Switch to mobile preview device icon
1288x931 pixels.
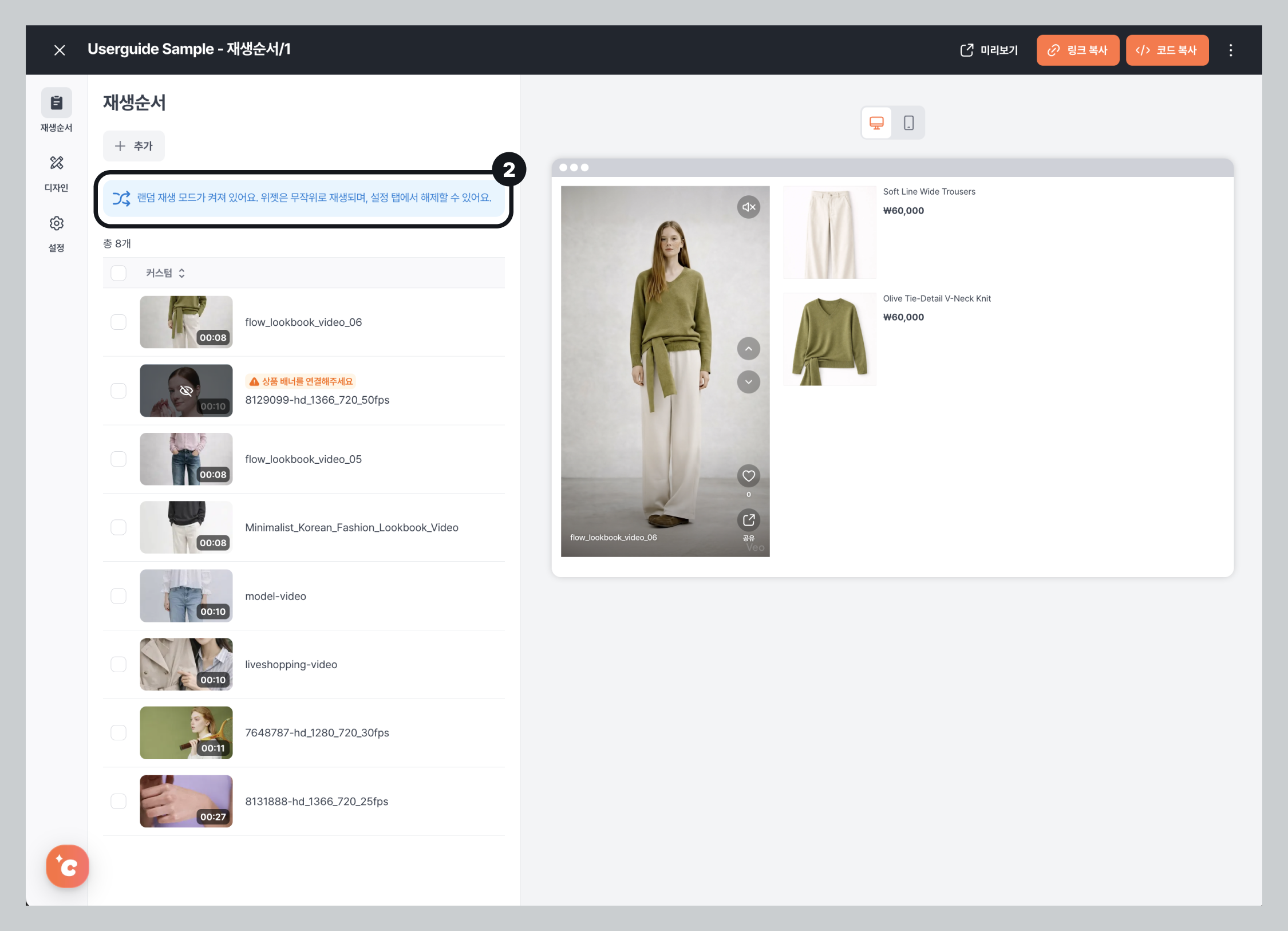click(x=908, y=123)
